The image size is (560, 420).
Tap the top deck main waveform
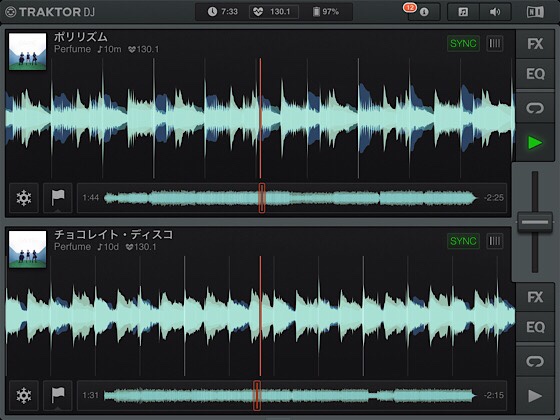click(x=260, y=119)
